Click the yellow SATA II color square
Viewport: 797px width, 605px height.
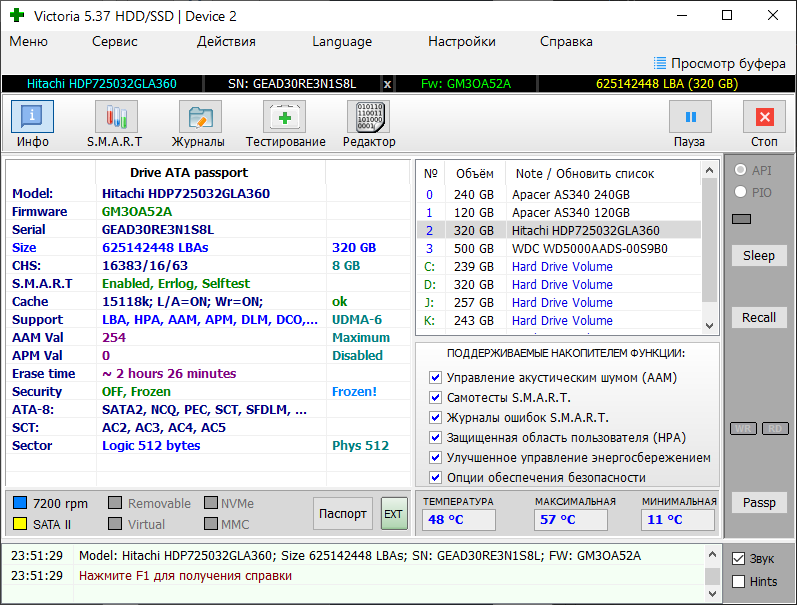coord(20,524)
